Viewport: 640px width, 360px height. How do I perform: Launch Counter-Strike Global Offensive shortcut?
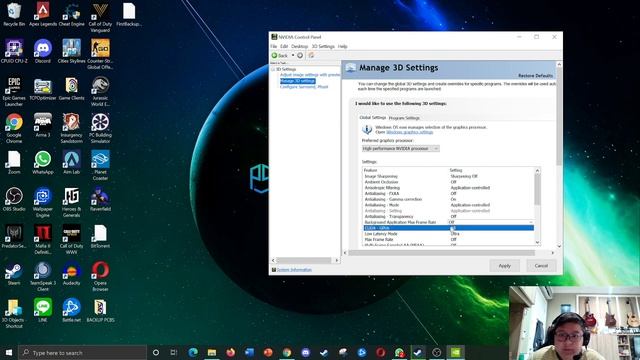tap(100, 54)
